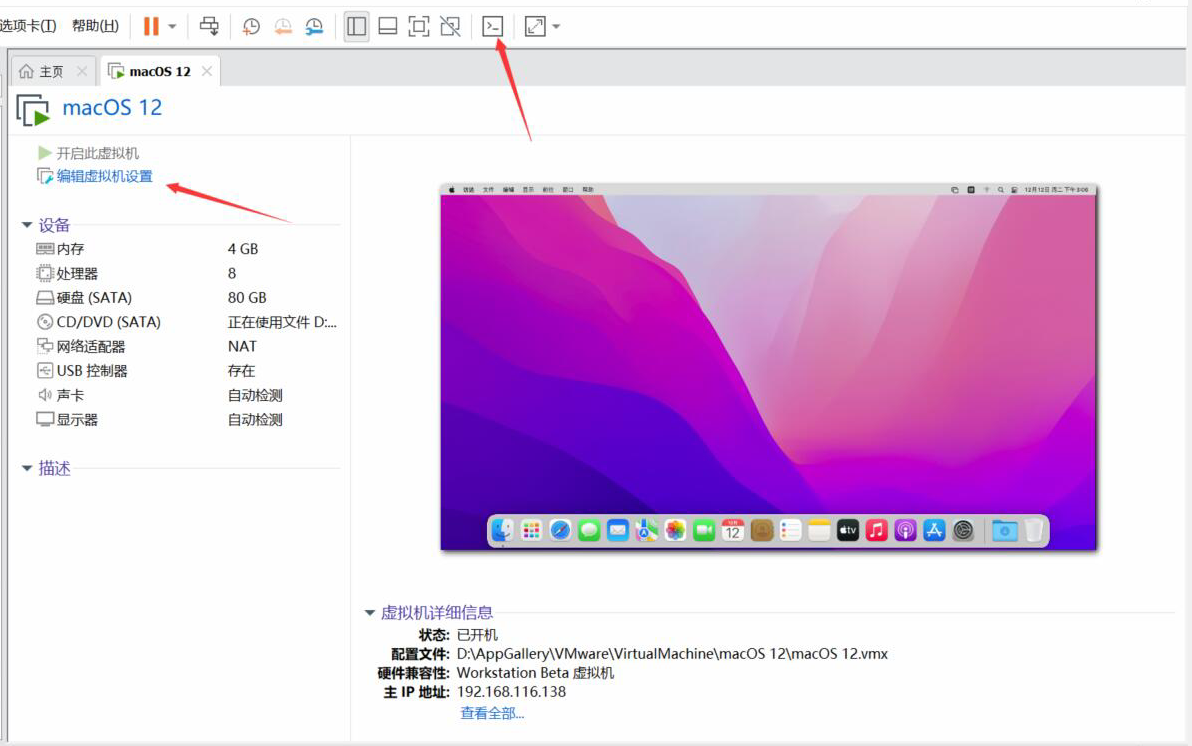1192x746 pixels.
Task: Click the stretch guest display icon
Action: tap(535, 27)
